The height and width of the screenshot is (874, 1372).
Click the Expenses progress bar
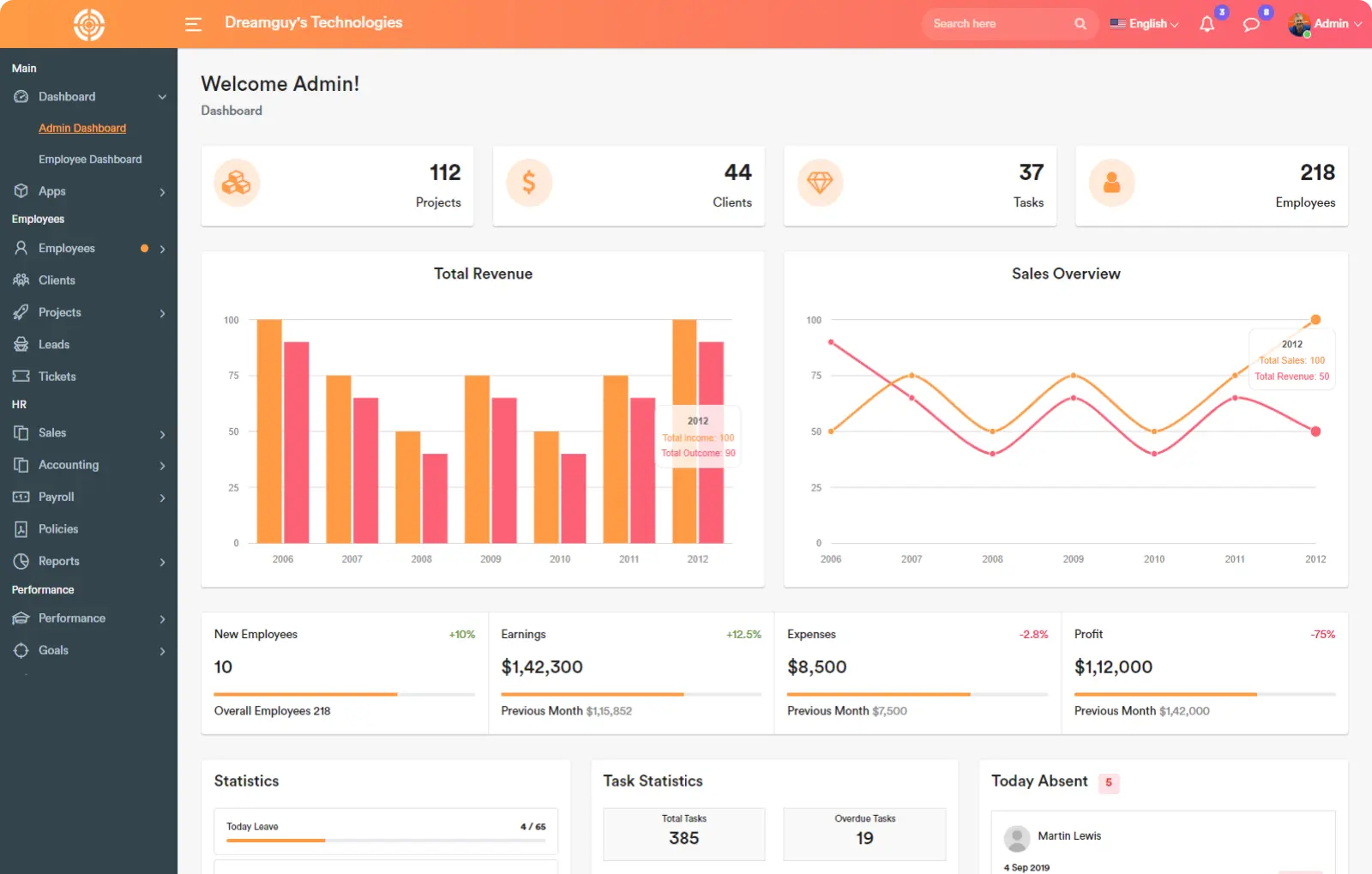[918, 694]
